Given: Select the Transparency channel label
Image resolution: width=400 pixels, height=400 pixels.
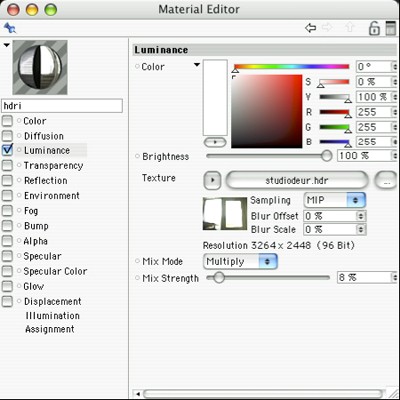Looking at the screenshot, I should point(53,165).
